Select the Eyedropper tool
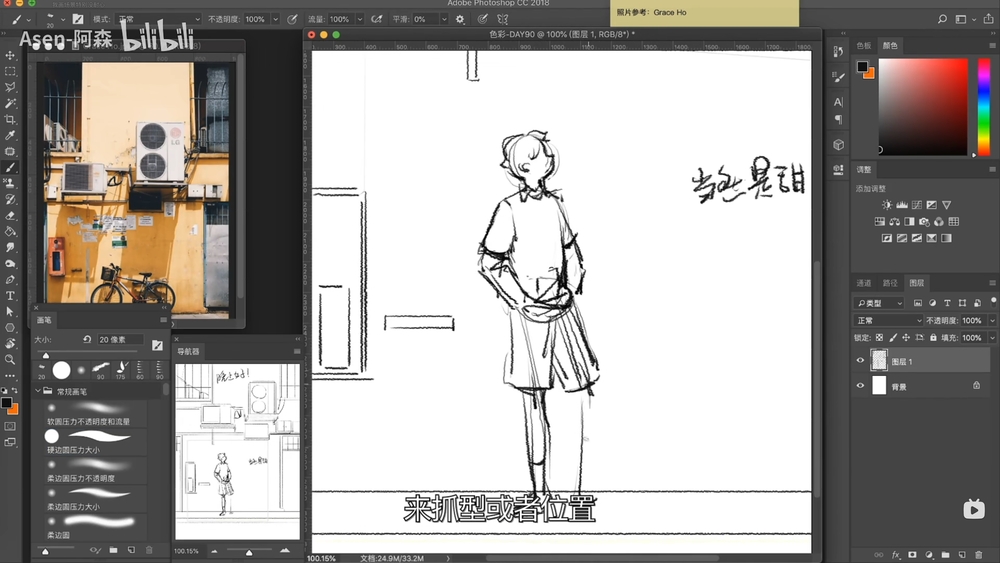Viewport: 1000px width, 563px height. pos(10,136)
